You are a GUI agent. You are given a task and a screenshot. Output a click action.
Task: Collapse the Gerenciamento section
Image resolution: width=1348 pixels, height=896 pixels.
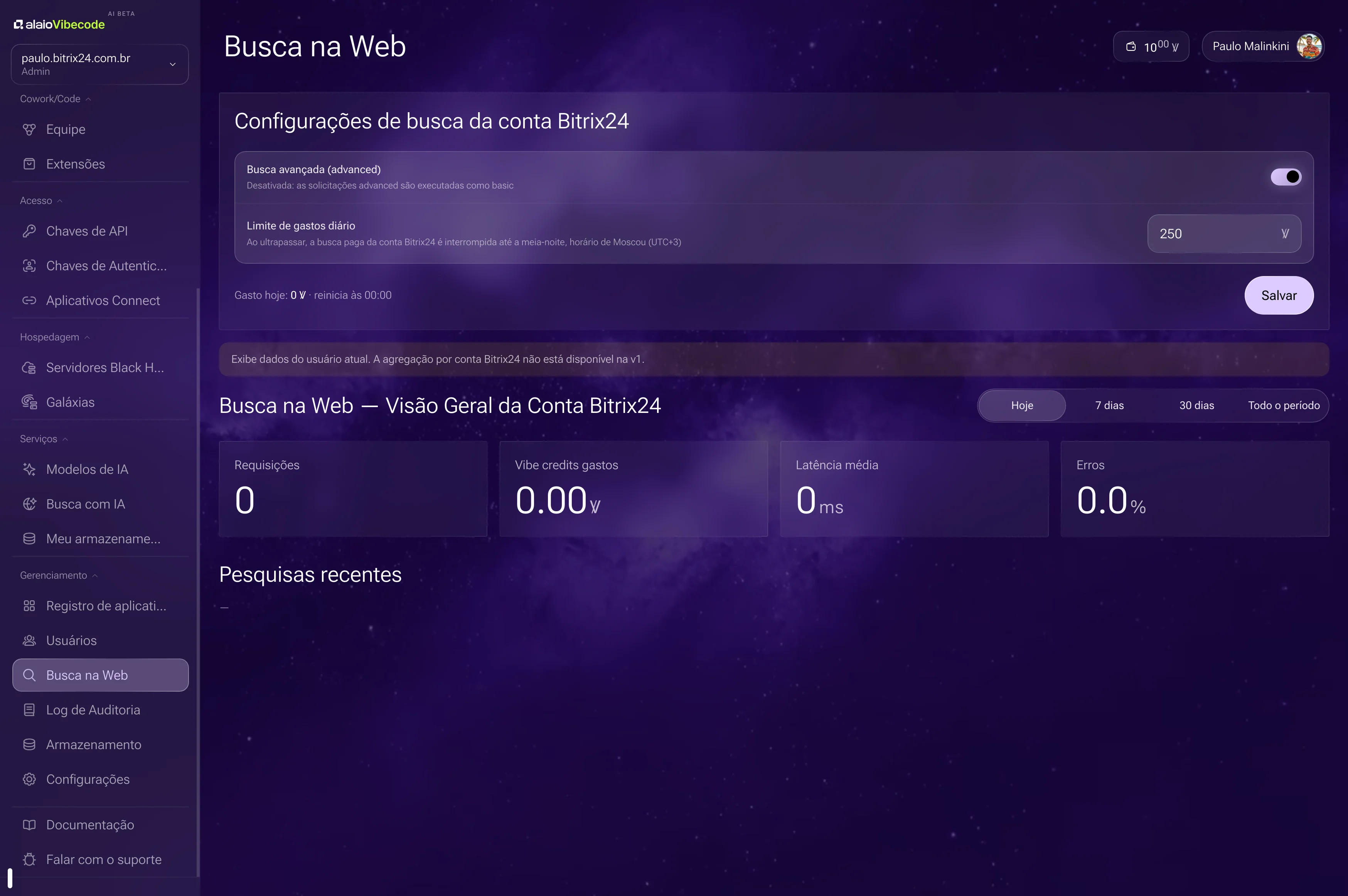pyautogui.click(x=59, y=576)
